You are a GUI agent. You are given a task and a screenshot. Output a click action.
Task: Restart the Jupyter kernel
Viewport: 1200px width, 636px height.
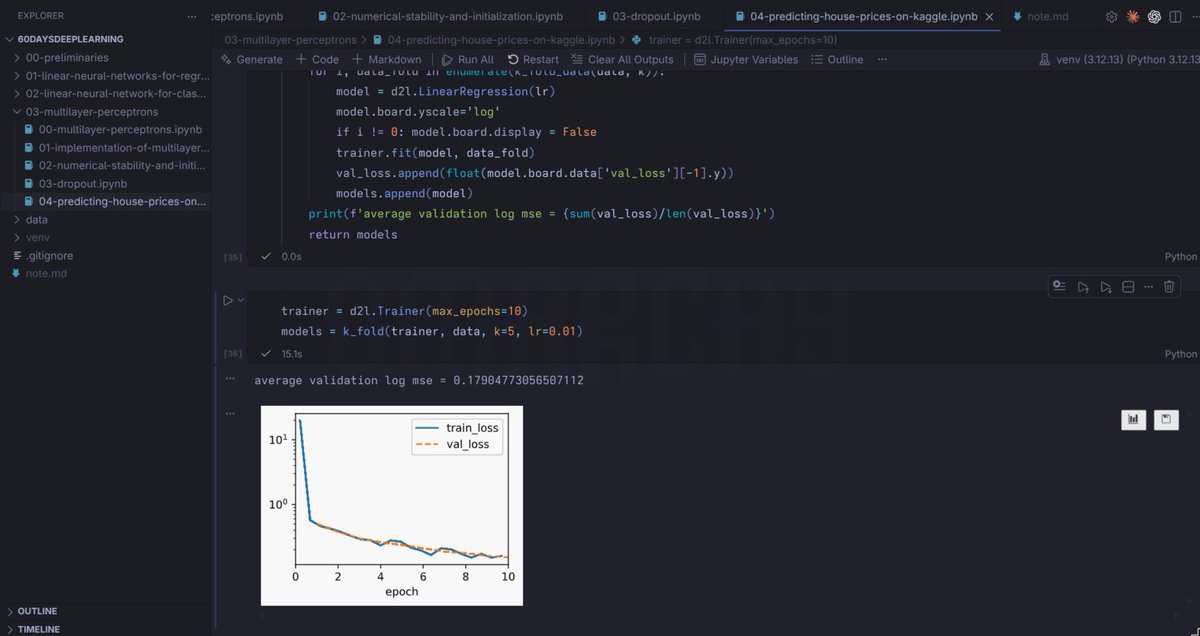[x=531, y=59]
